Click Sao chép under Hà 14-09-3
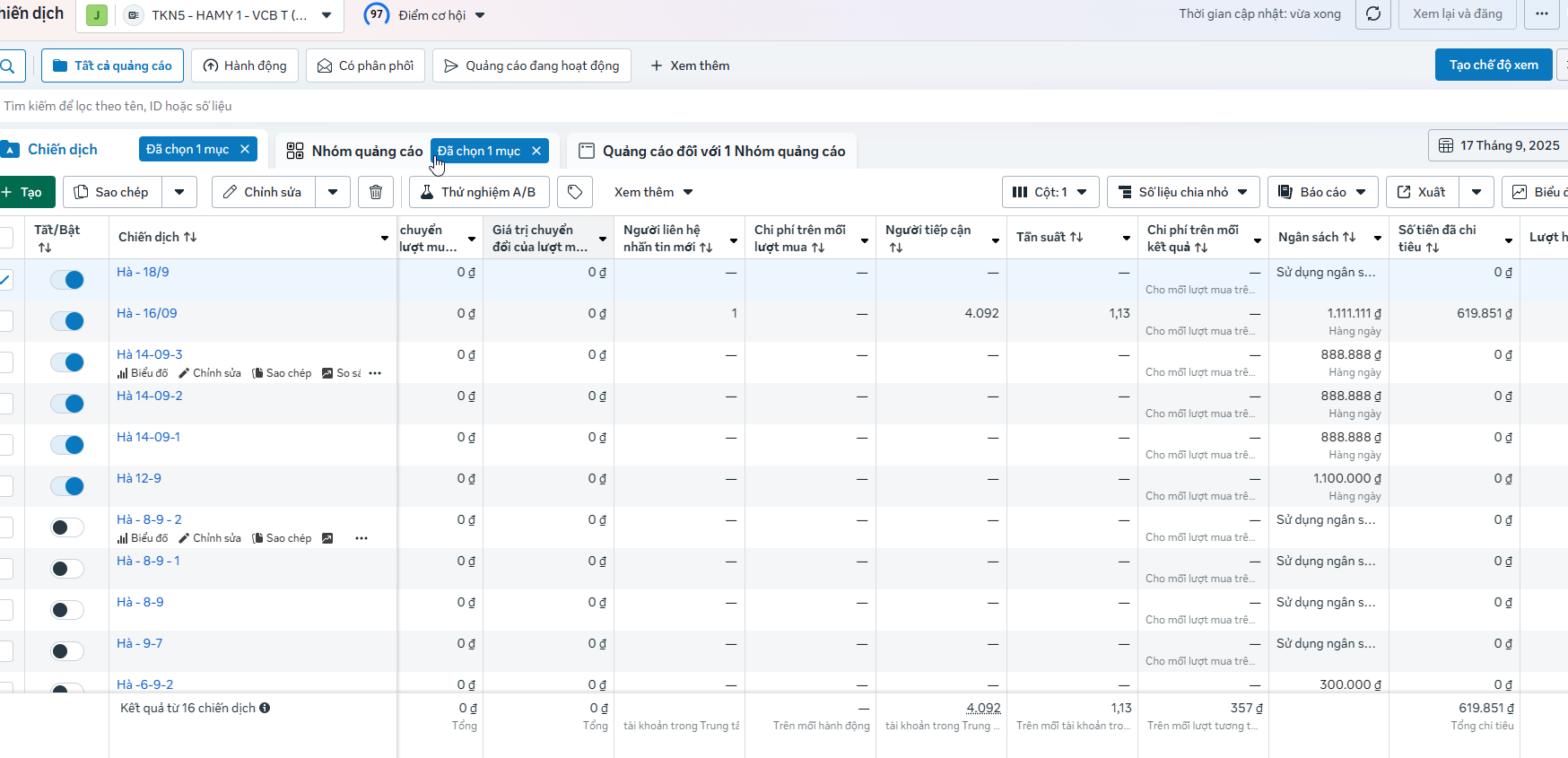The width and height of the screenshot is (1568, 758). 282,373
